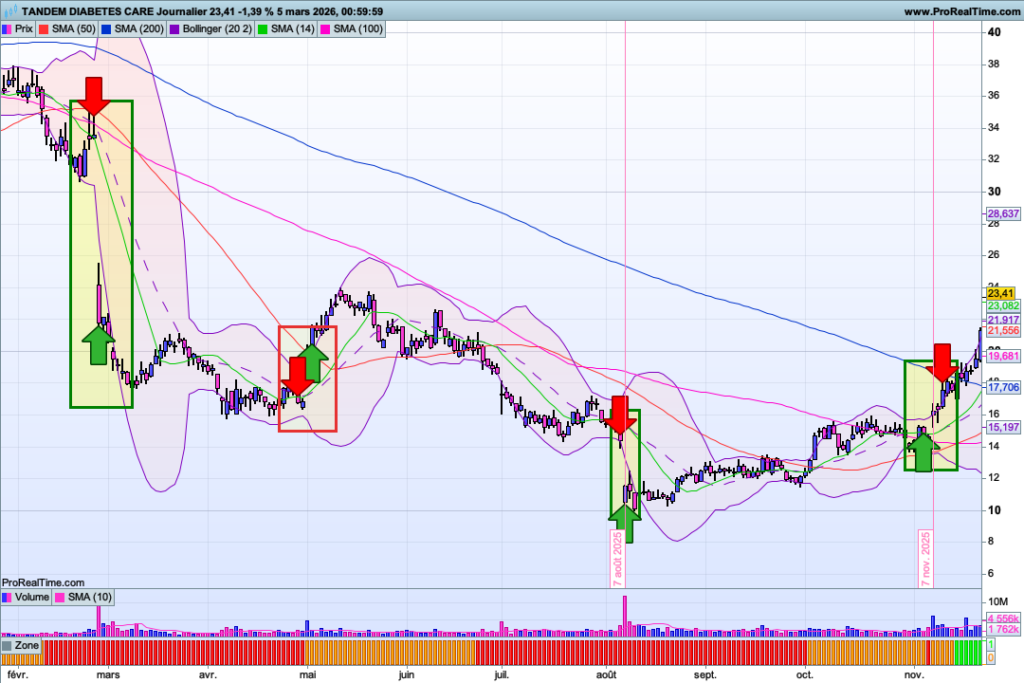Click the green up arrow in November box

coord(923,452)
